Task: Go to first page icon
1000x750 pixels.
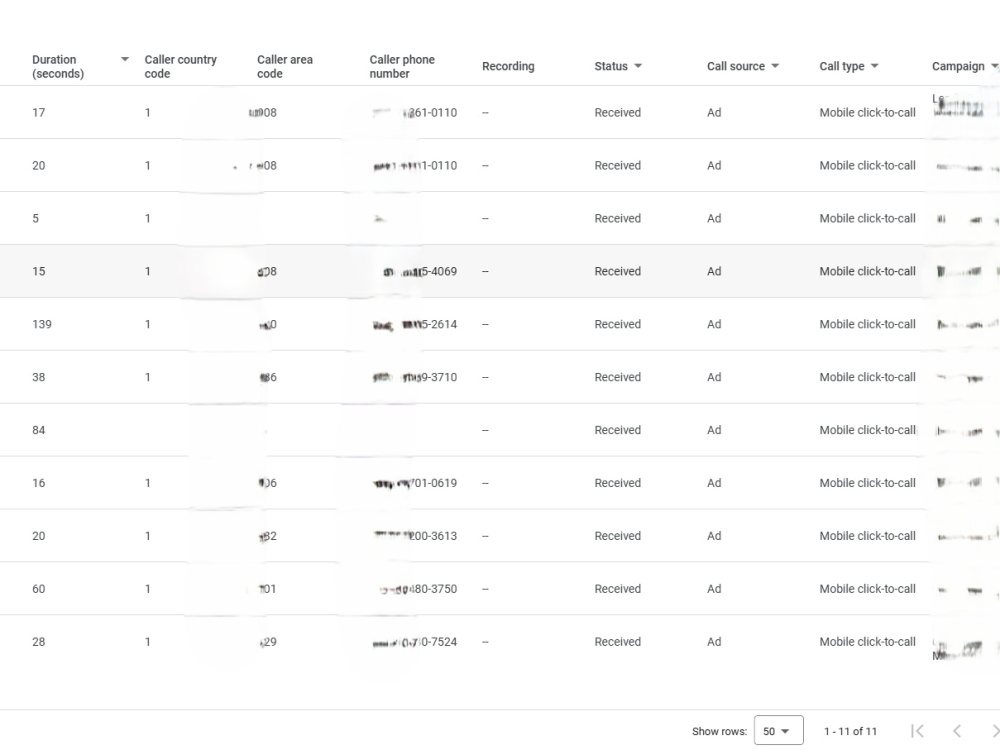Action: (918, 731)
